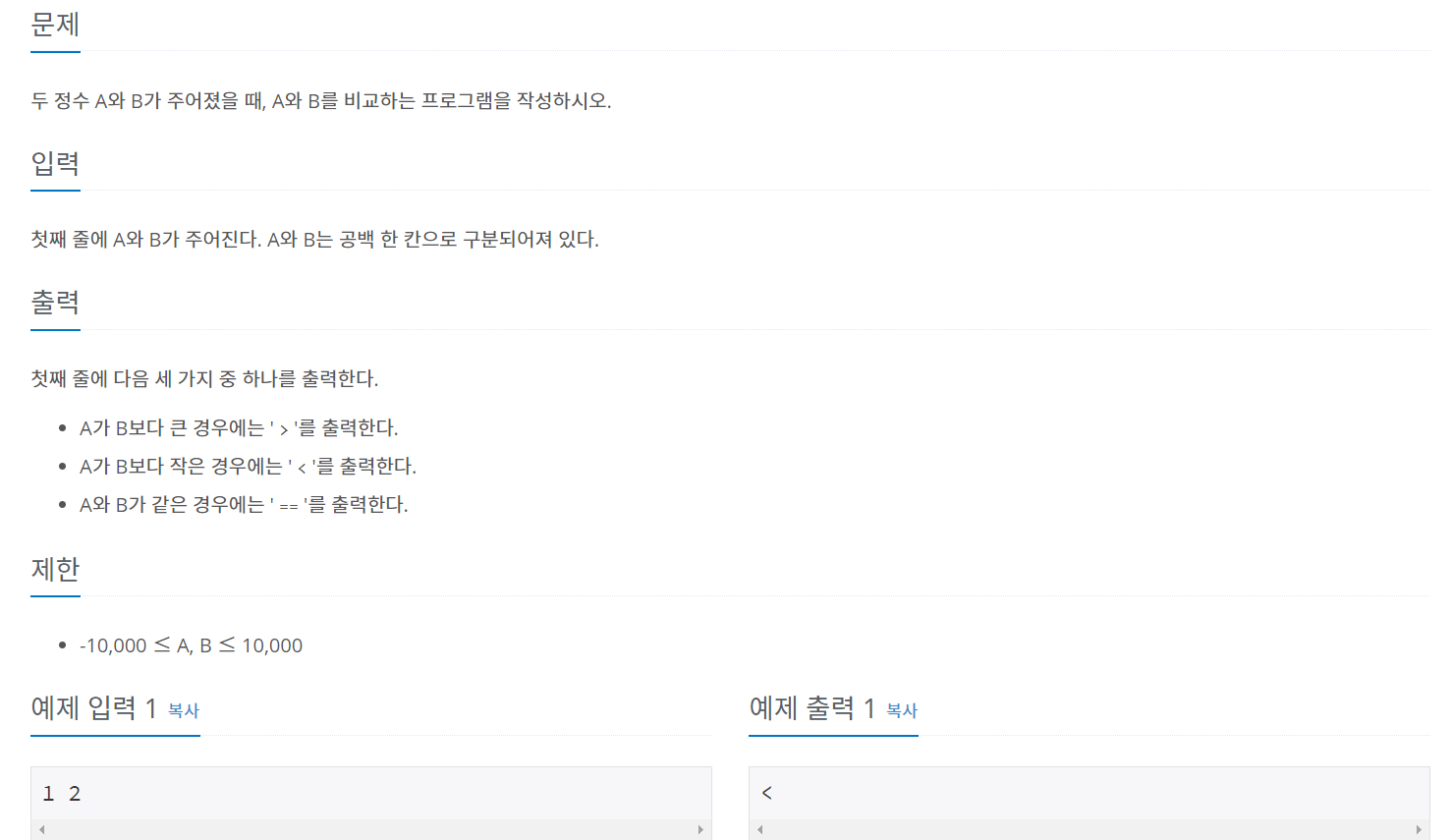Copy sample input via 복사 link
This screenshot has width=1452, height=840.
(x=184, y=710)
